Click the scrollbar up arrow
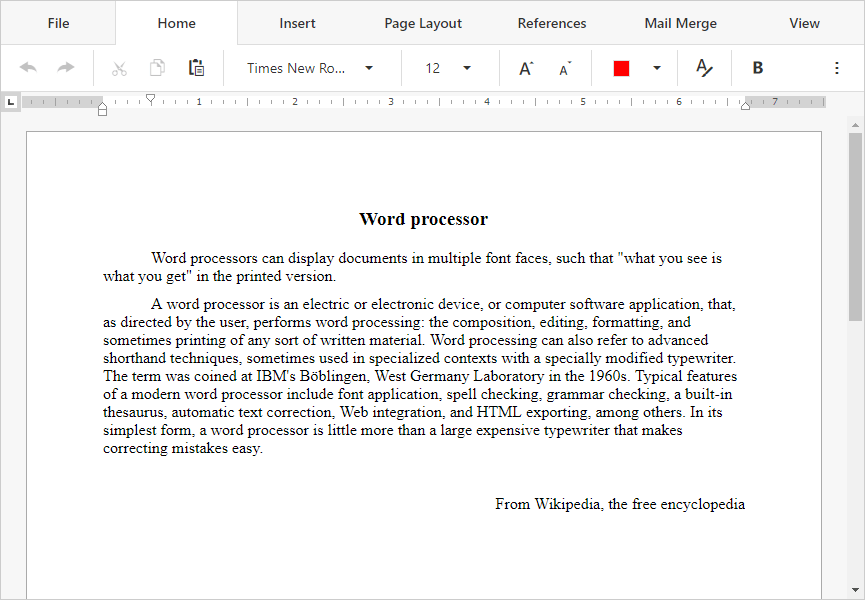865x600 pixels. pyautogui.click(x=856, y=126)
